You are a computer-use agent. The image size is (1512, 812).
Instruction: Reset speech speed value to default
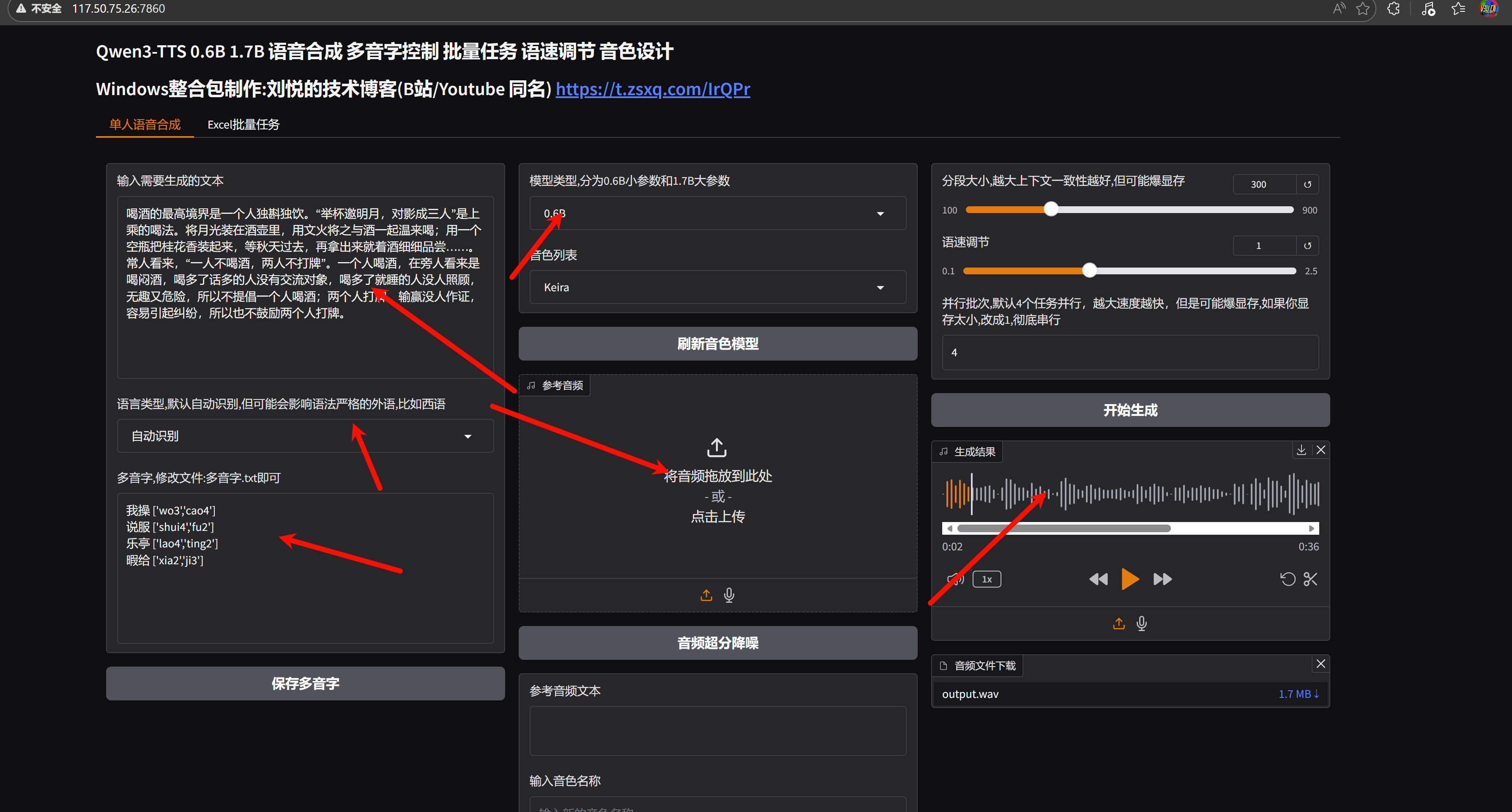coord(1307,246)
